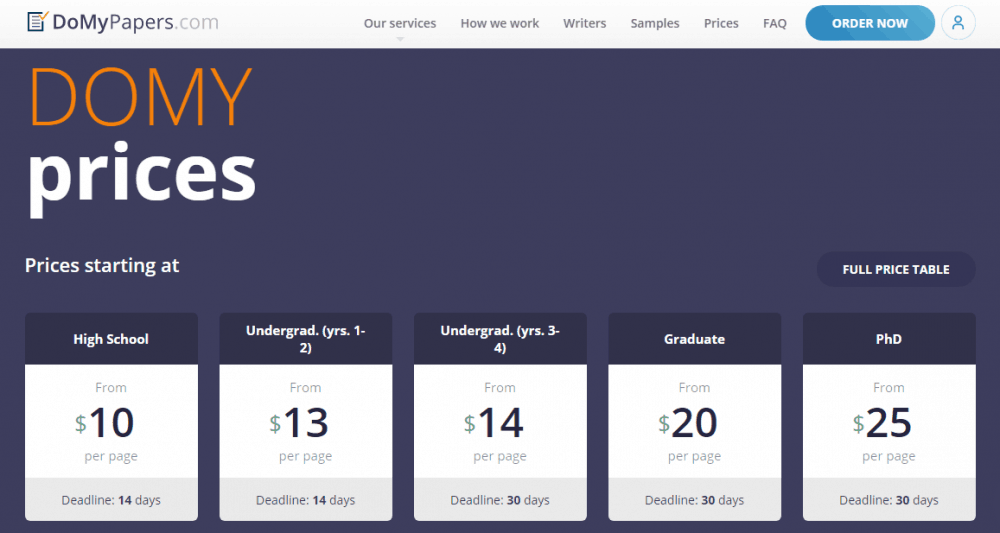Screen dimensions: 1000x533
Task: Click the $10 per page price
Action: 105,423
